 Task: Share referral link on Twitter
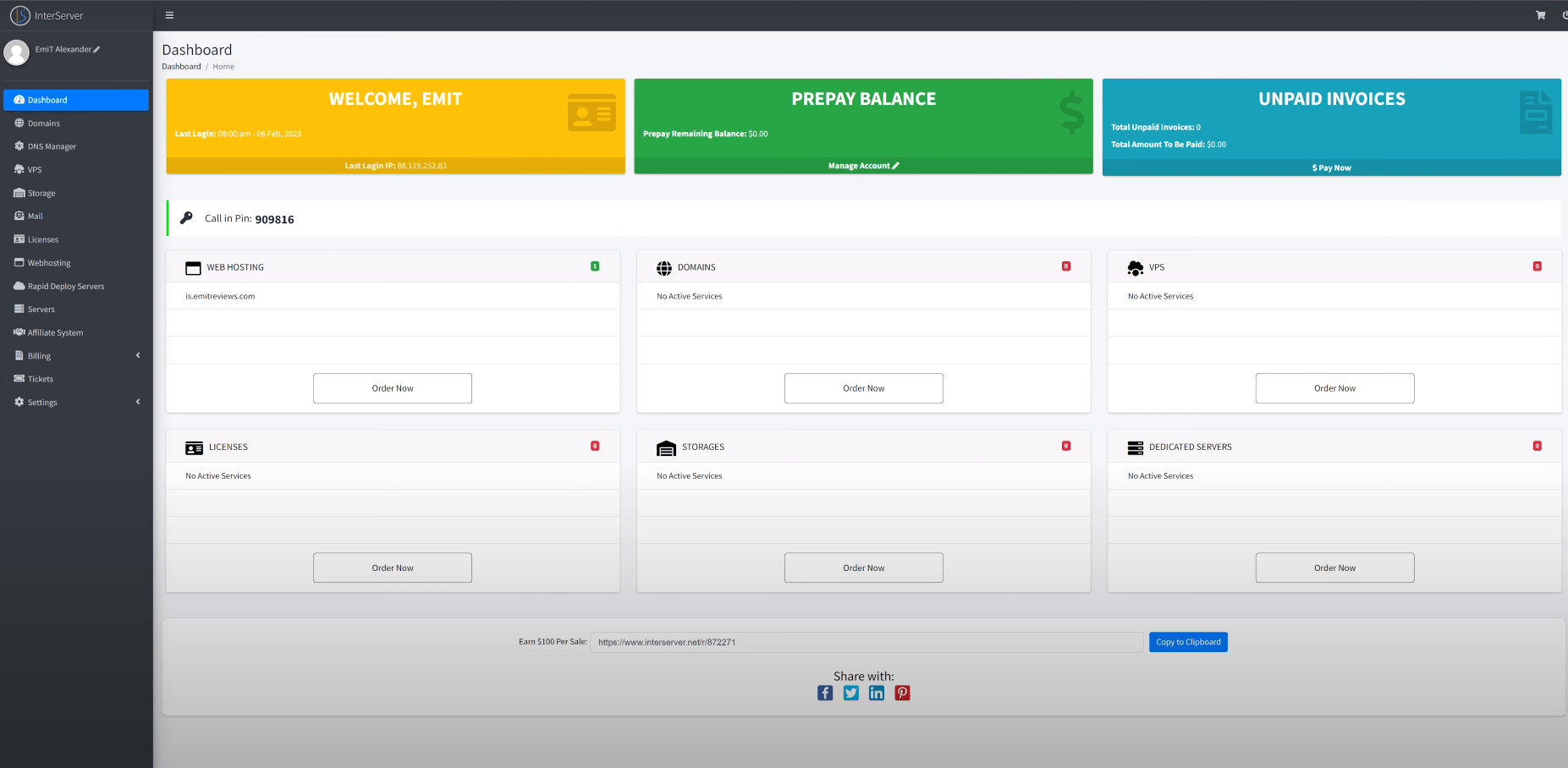851,693
